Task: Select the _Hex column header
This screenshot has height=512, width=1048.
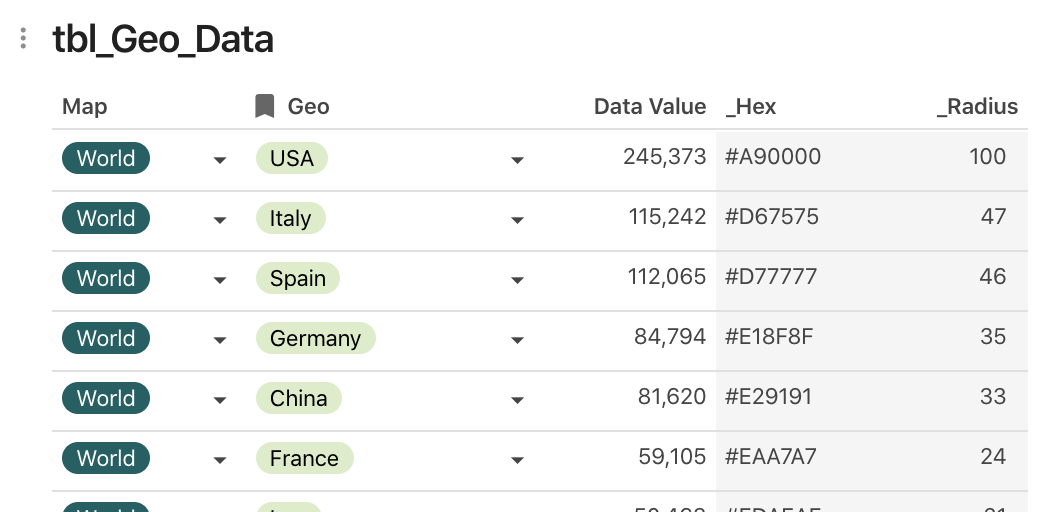Action: [x=751, y=106]
